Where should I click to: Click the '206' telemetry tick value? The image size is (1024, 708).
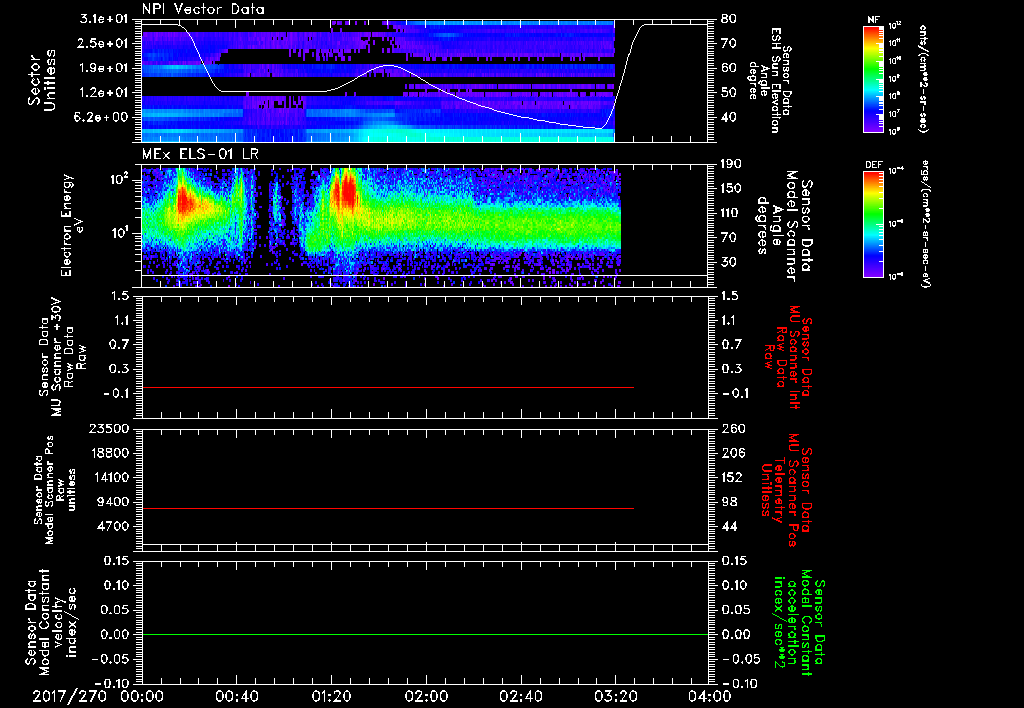coord(731,453)
